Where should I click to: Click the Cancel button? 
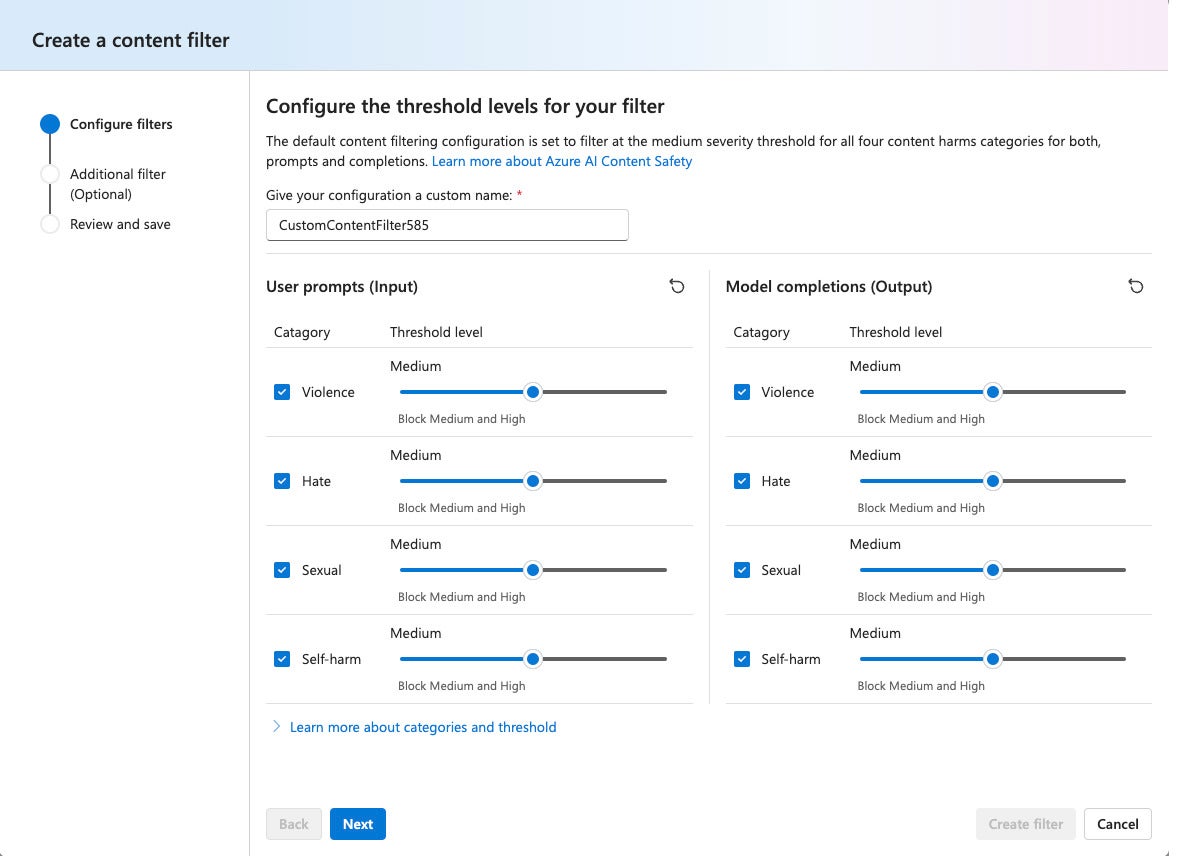coord(1118,824)
